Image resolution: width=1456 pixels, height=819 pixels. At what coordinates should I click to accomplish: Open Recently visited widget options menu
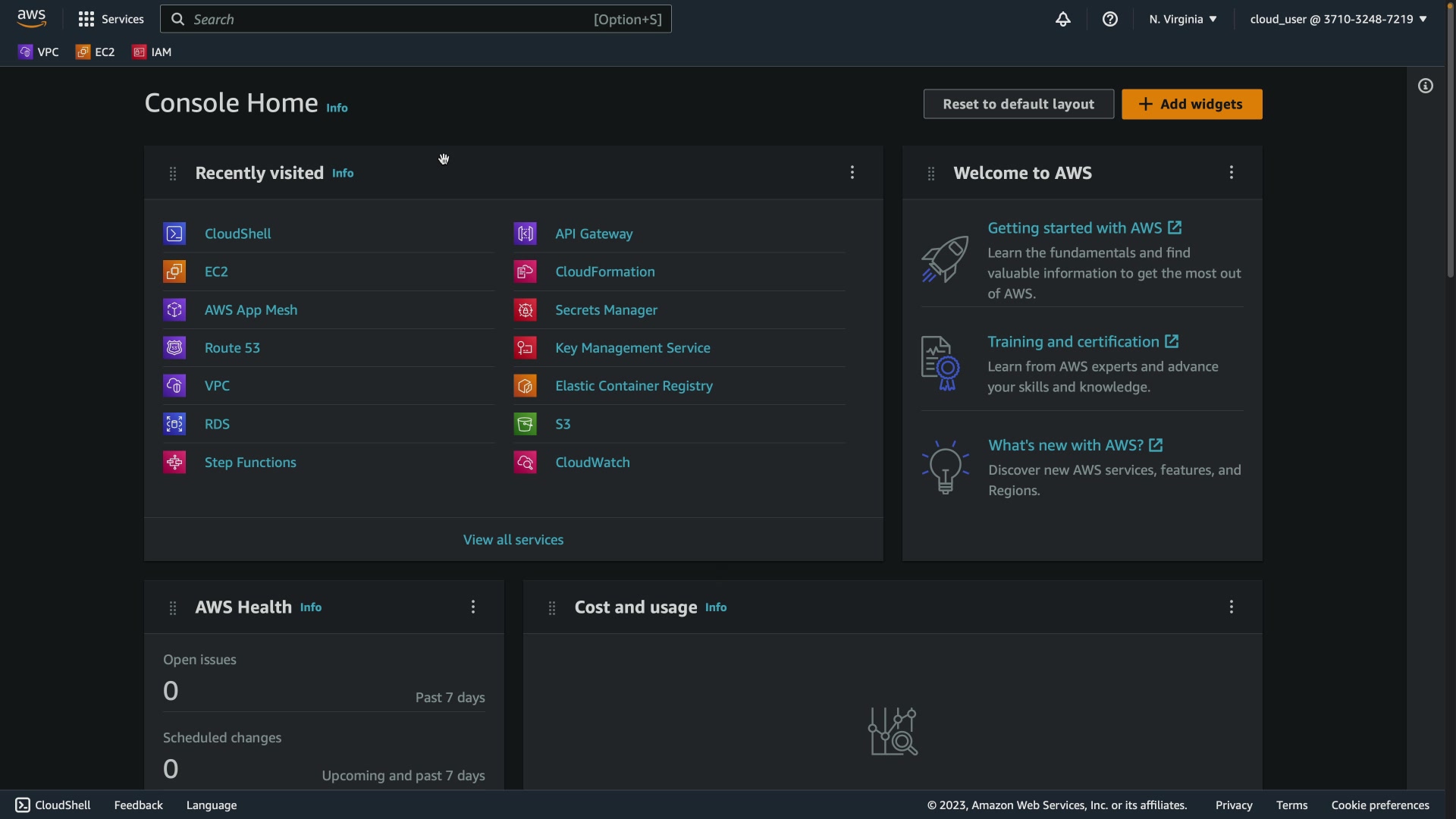852,173
